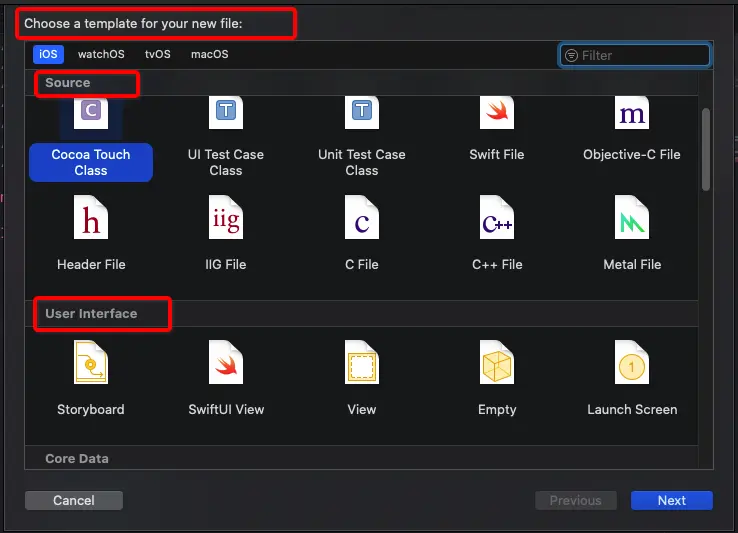Choose the SwiftUI View icon

coord(226,362)
